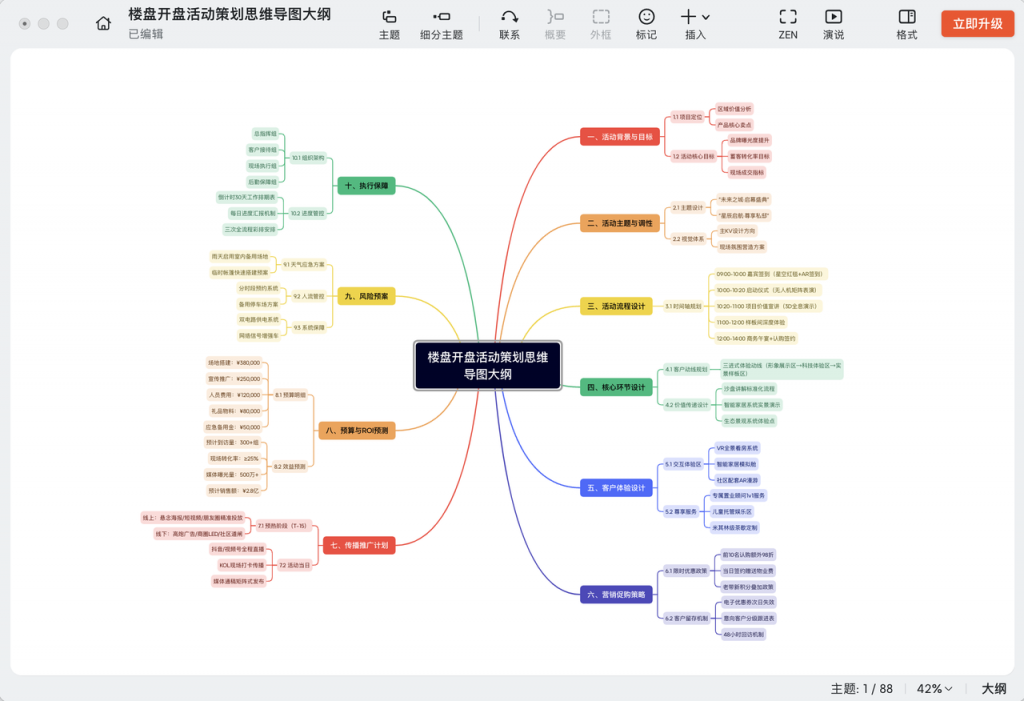The width and height of the screenshot is (1024, 701).
Task: Click the document title 楼盘开盘活动策划思维导图大纲
Action: pos(229,14)
